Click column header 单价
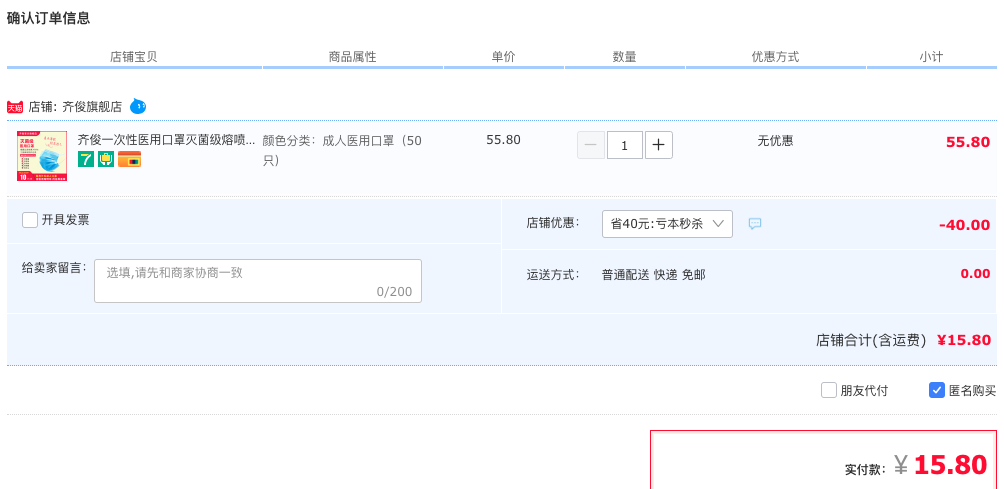The image size is (1004, 489). (x=503, y=56)
